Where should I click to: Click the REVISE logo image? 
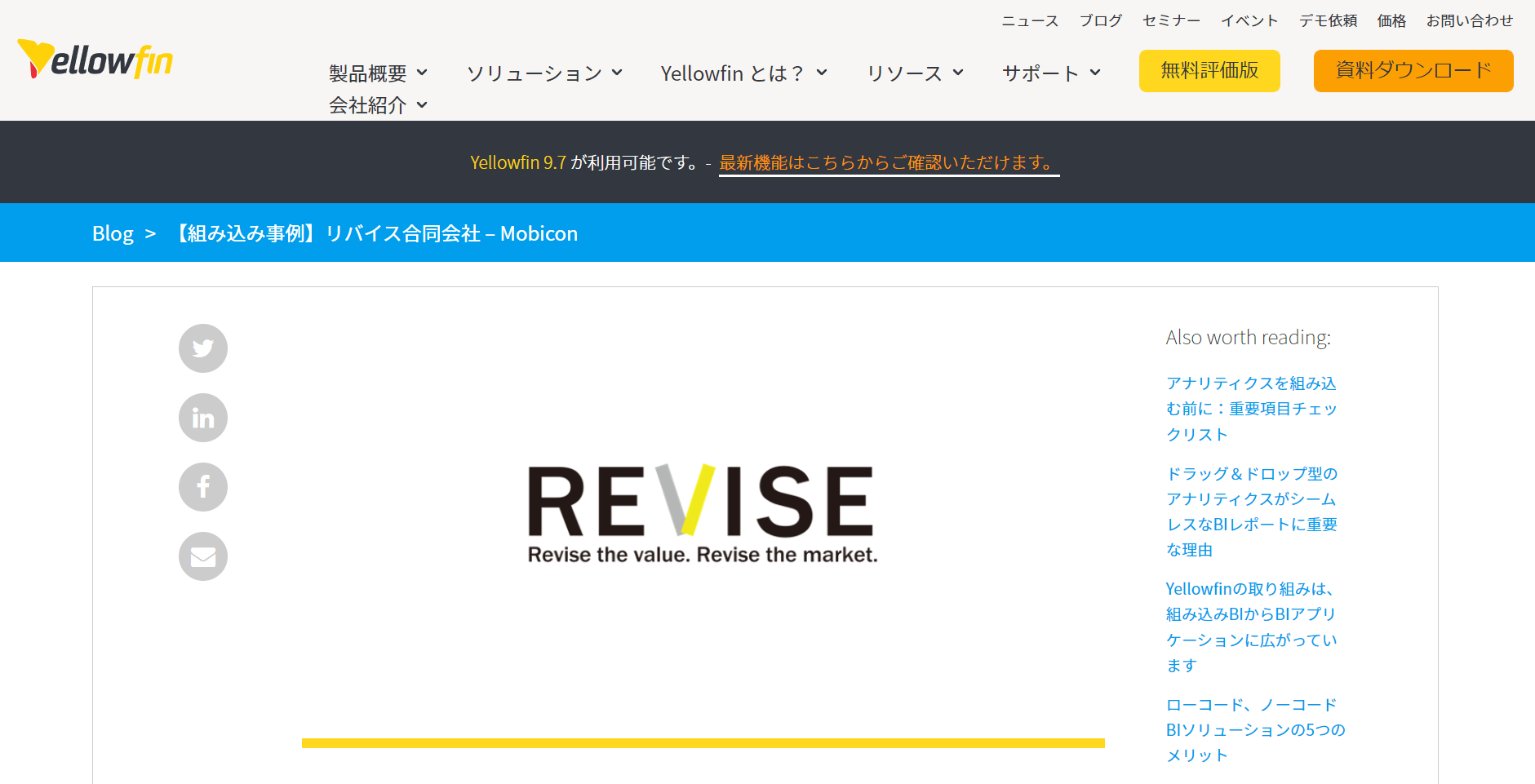click(703, 514)
